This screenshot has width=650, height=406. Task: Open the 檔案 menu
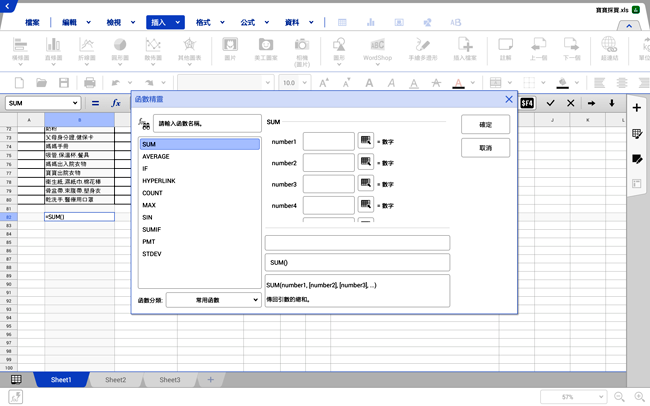click(x=32, y=22)
